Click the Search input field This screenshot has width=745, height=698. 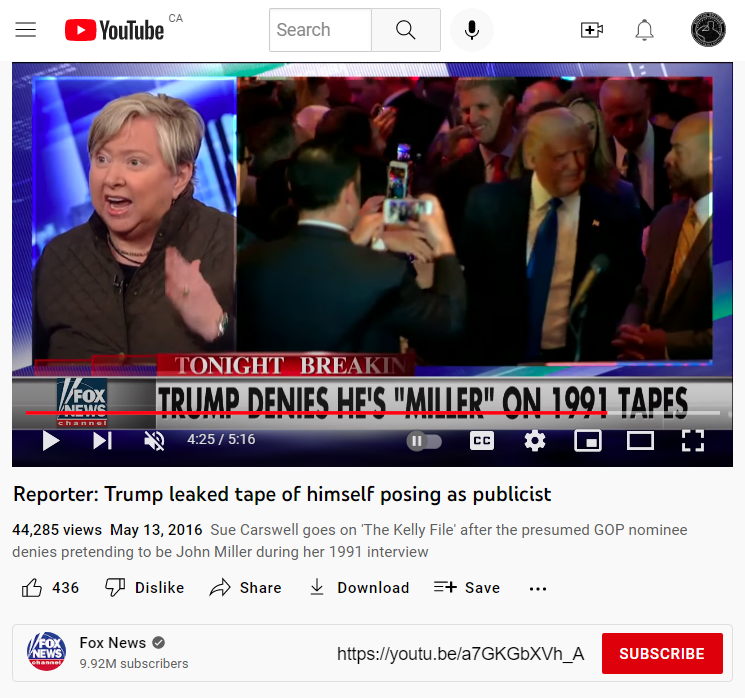coord(320,30)
